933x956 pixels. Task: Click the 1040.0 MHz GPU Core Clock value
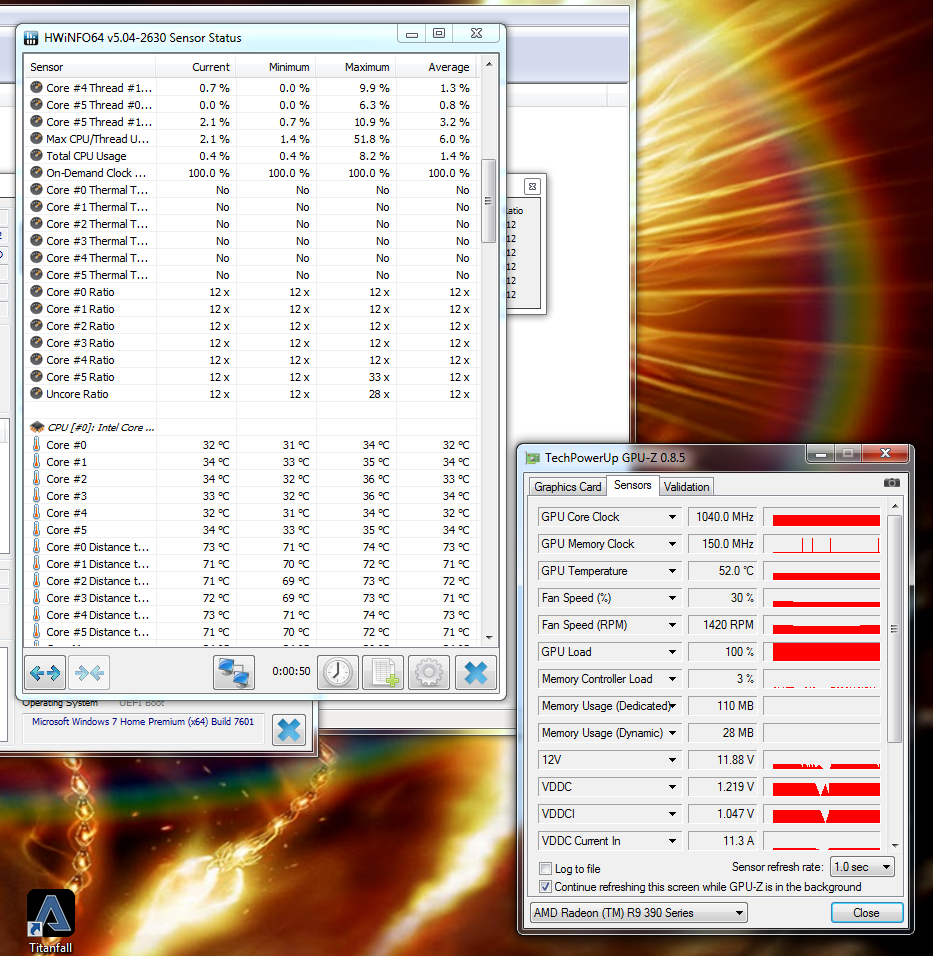pyautogui.click(x=723, y=517)
